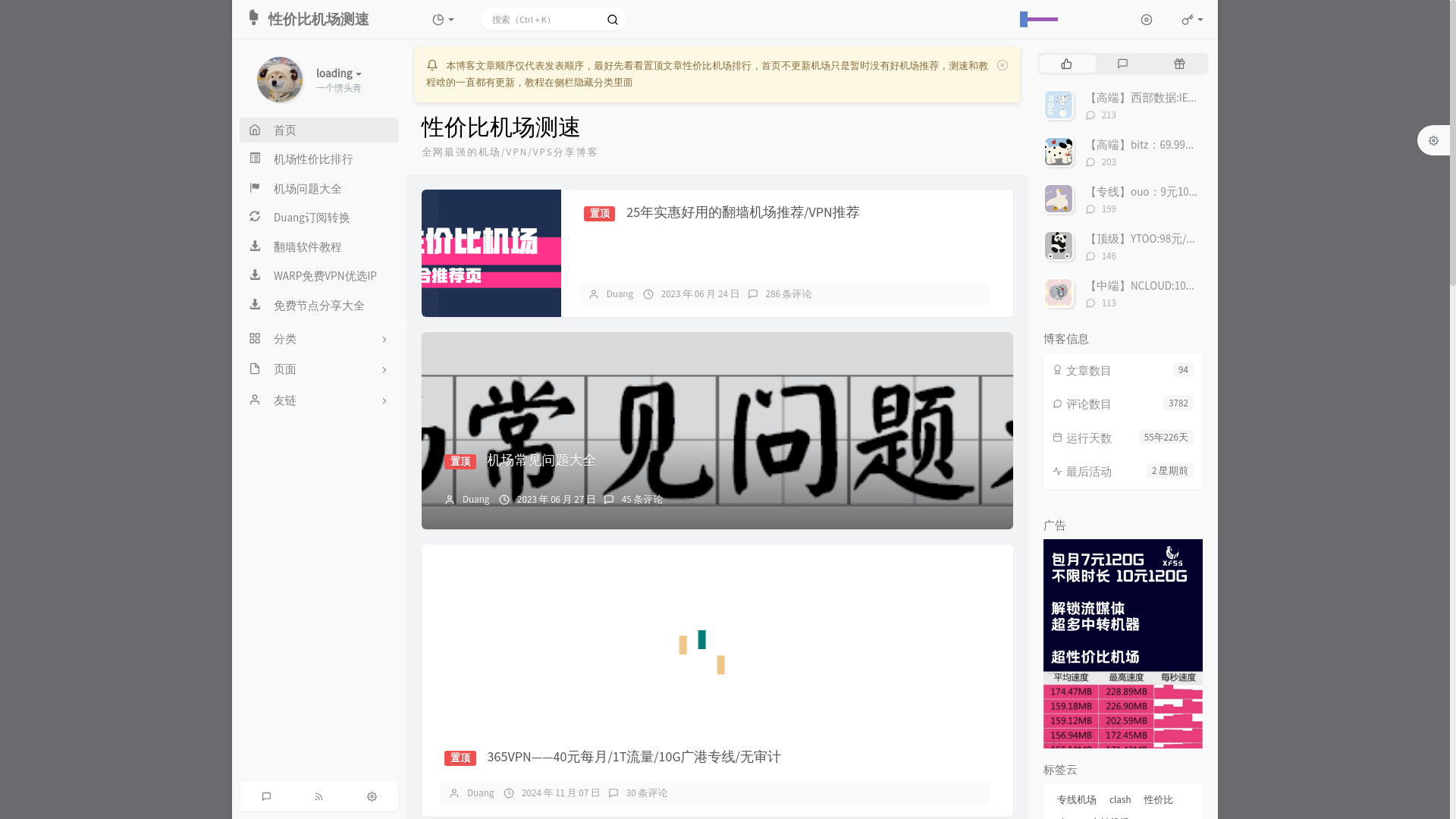1456x819 pixels.
Task: Expand the 友链 section
Action: pos(319,400)
